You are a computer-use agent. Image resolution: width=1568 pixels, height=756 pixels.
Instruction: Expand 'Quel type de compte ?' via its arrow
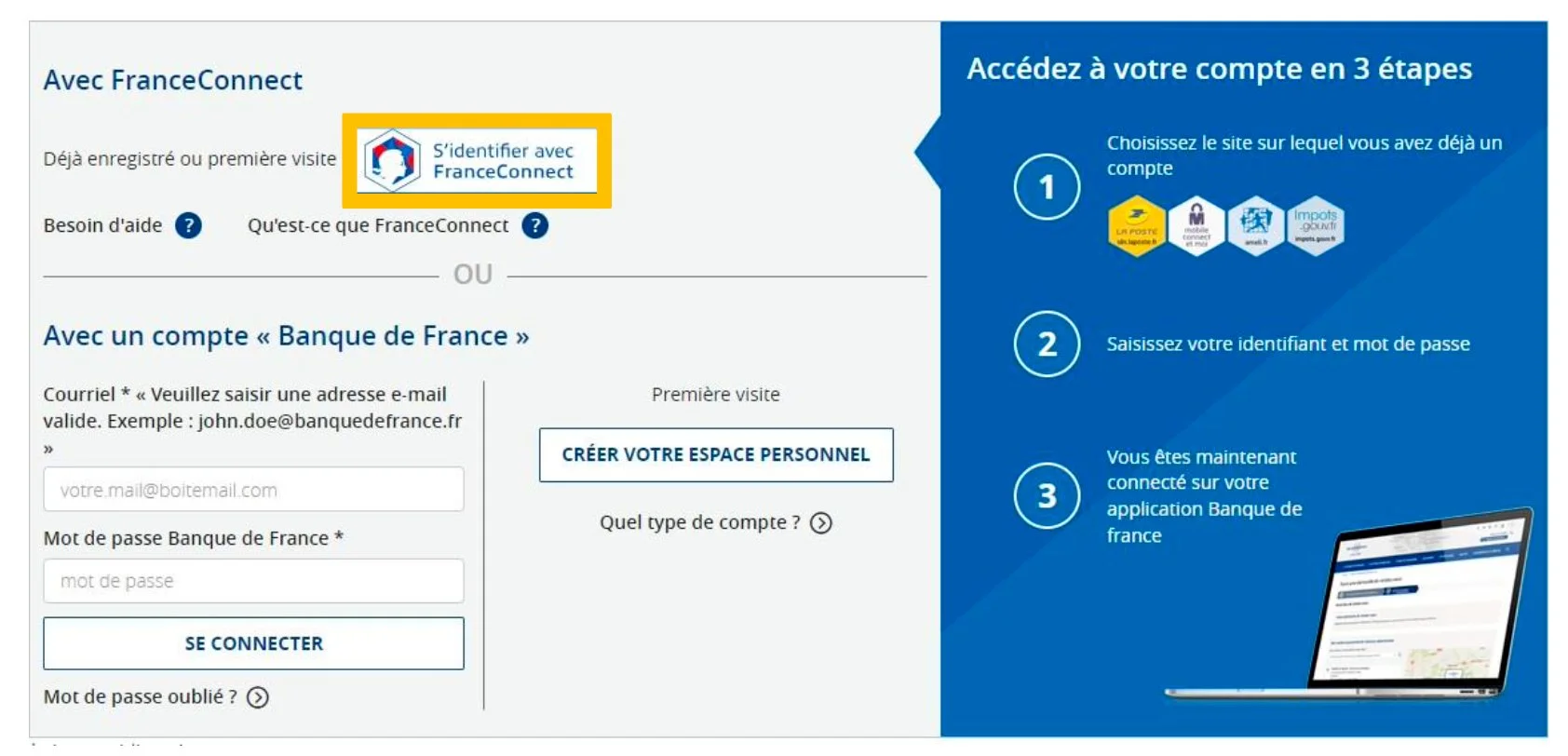(820, 523)
